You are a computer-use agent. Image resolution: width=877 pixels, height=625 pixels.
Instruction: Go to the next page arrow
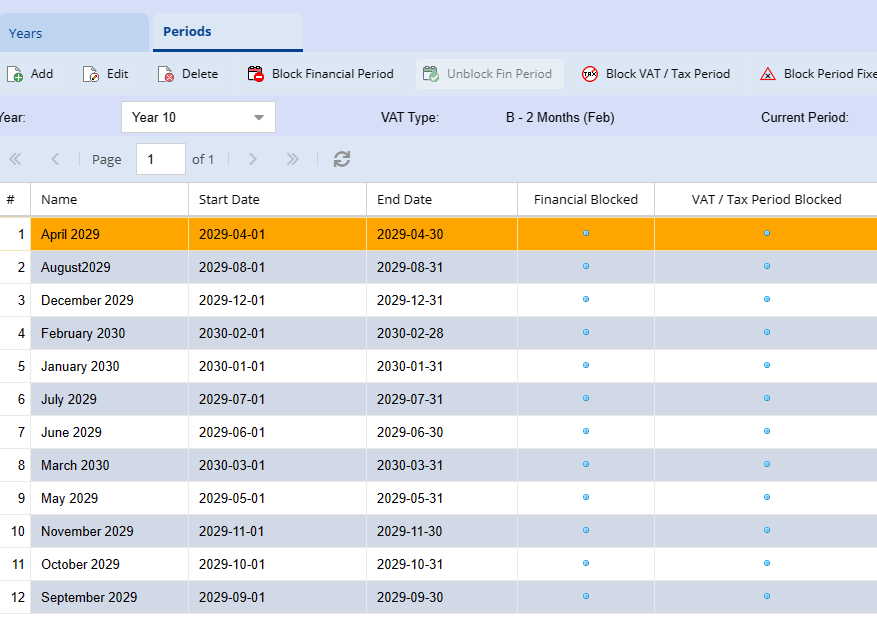[x=253, y=159]
